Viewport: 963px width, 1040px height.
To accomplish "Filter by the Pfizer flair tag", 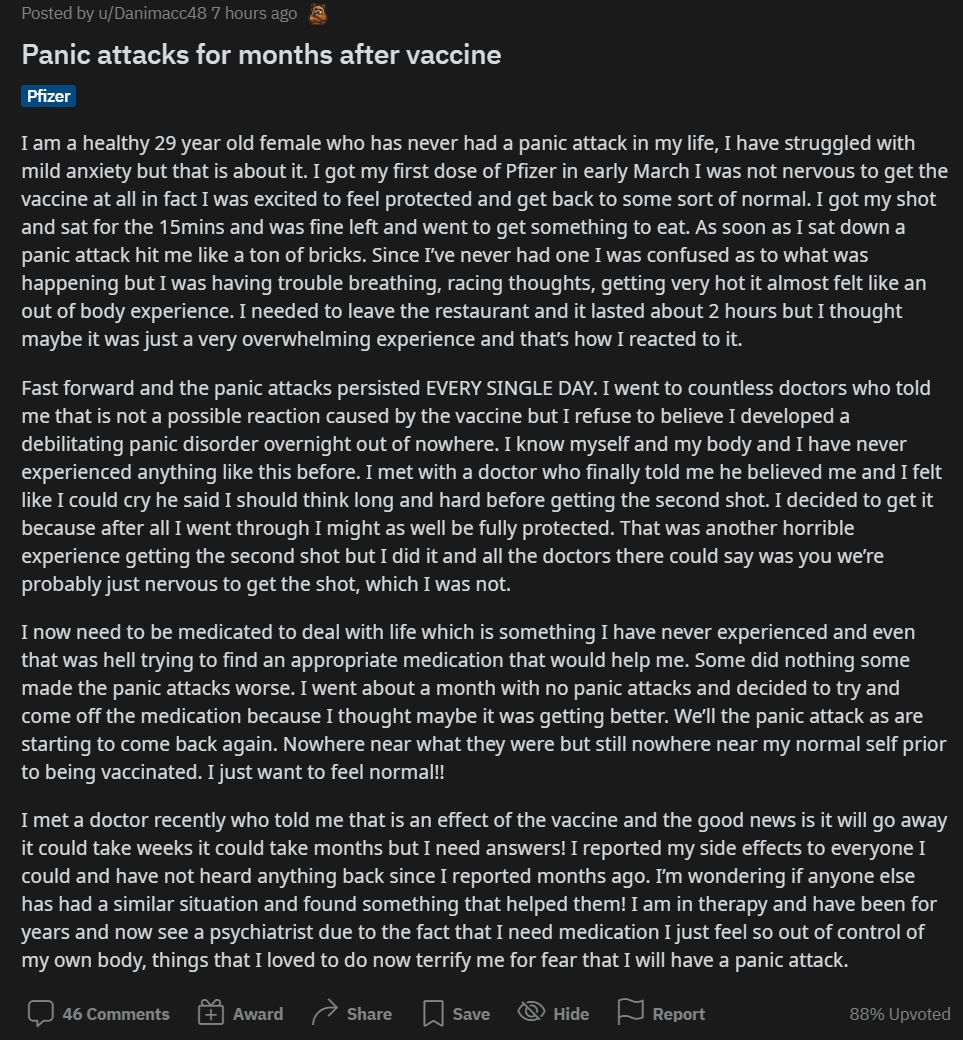I will click(48, 96).
